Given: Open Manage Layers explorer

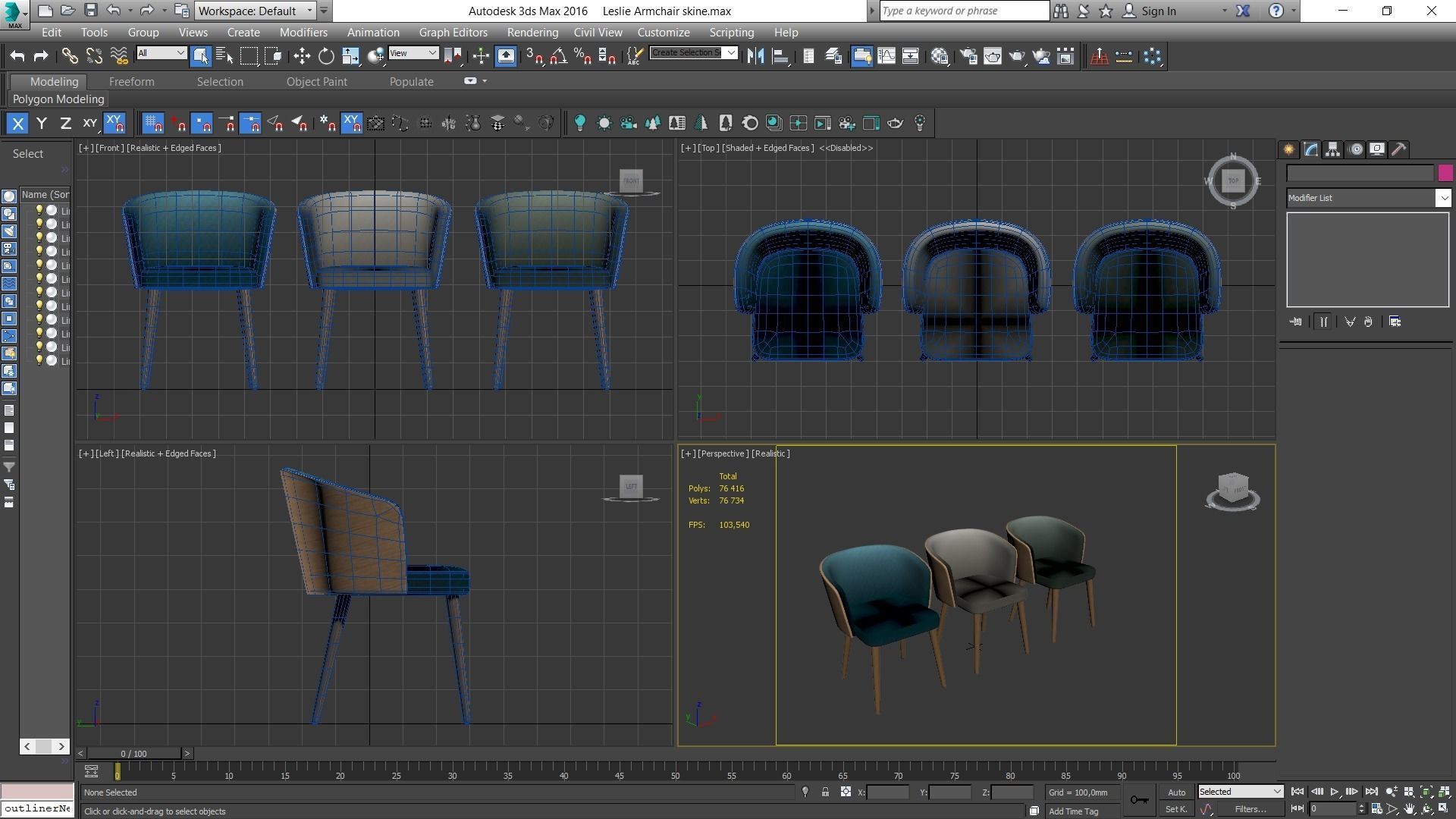Looking at the screenshot, I should (833, 56).
